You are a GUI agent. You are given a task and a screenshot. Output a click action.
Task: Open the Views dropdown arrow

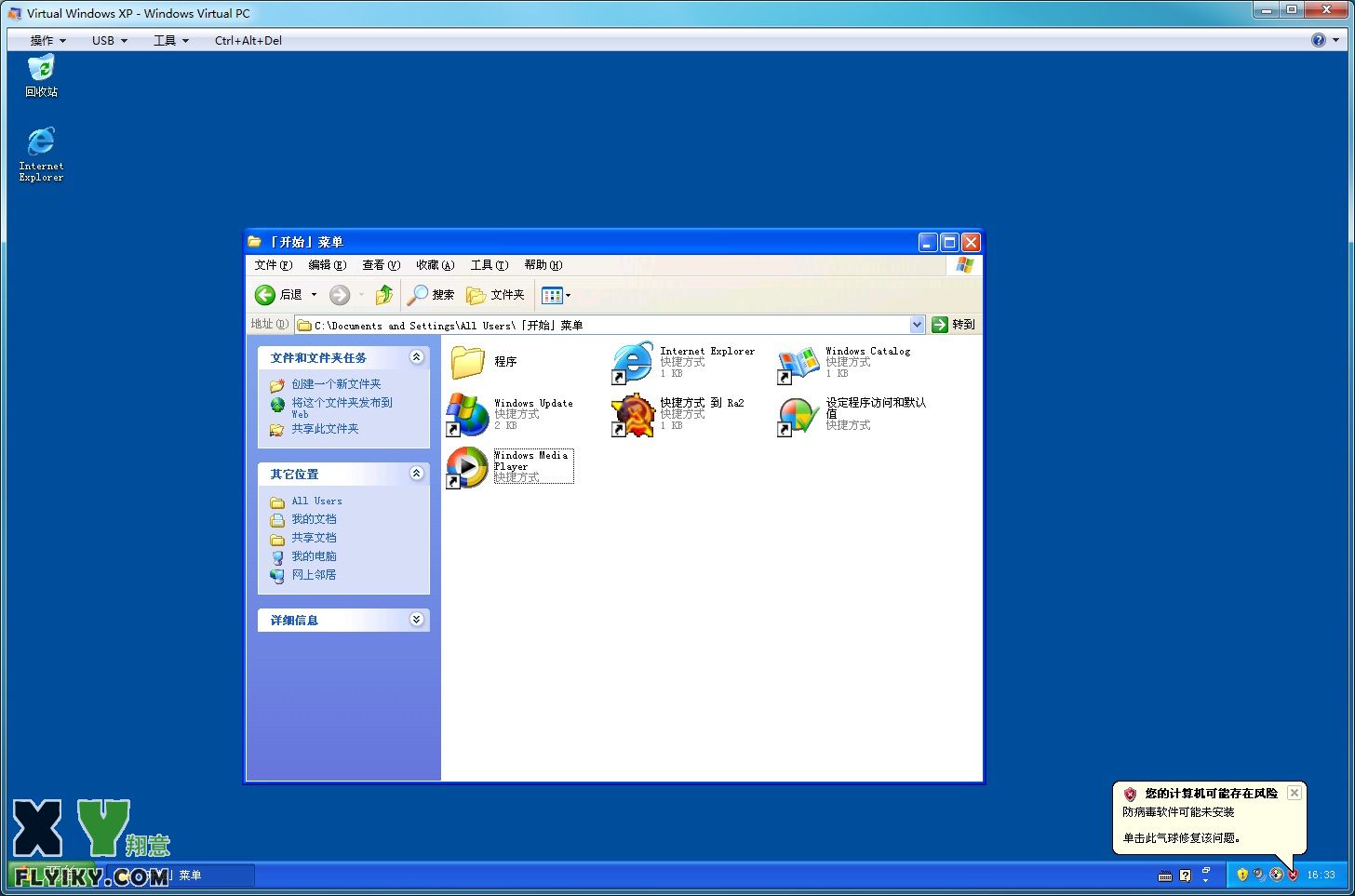tap(568, 295)
